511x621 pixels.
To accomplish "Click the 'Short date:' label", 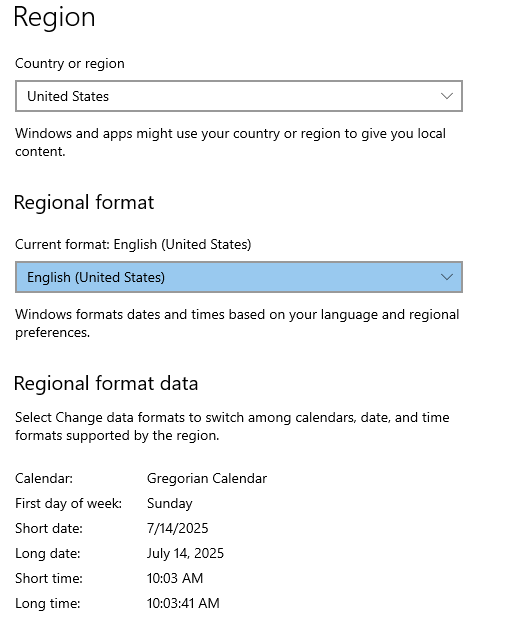I will (49, 528).
